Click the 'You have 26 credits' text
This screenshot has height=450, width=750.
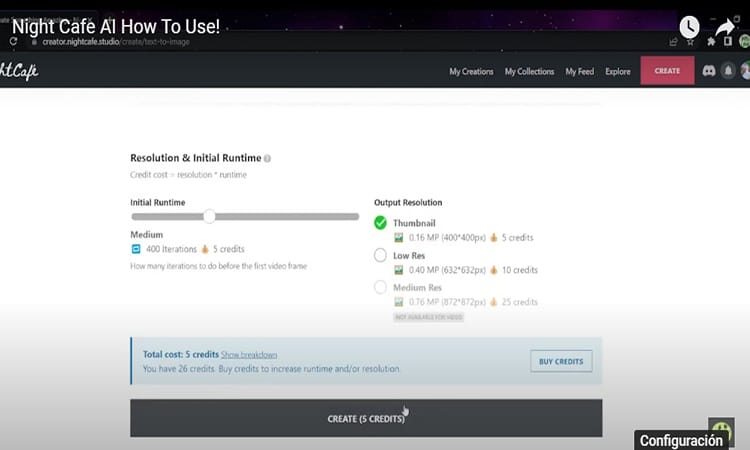coord(178,369)
